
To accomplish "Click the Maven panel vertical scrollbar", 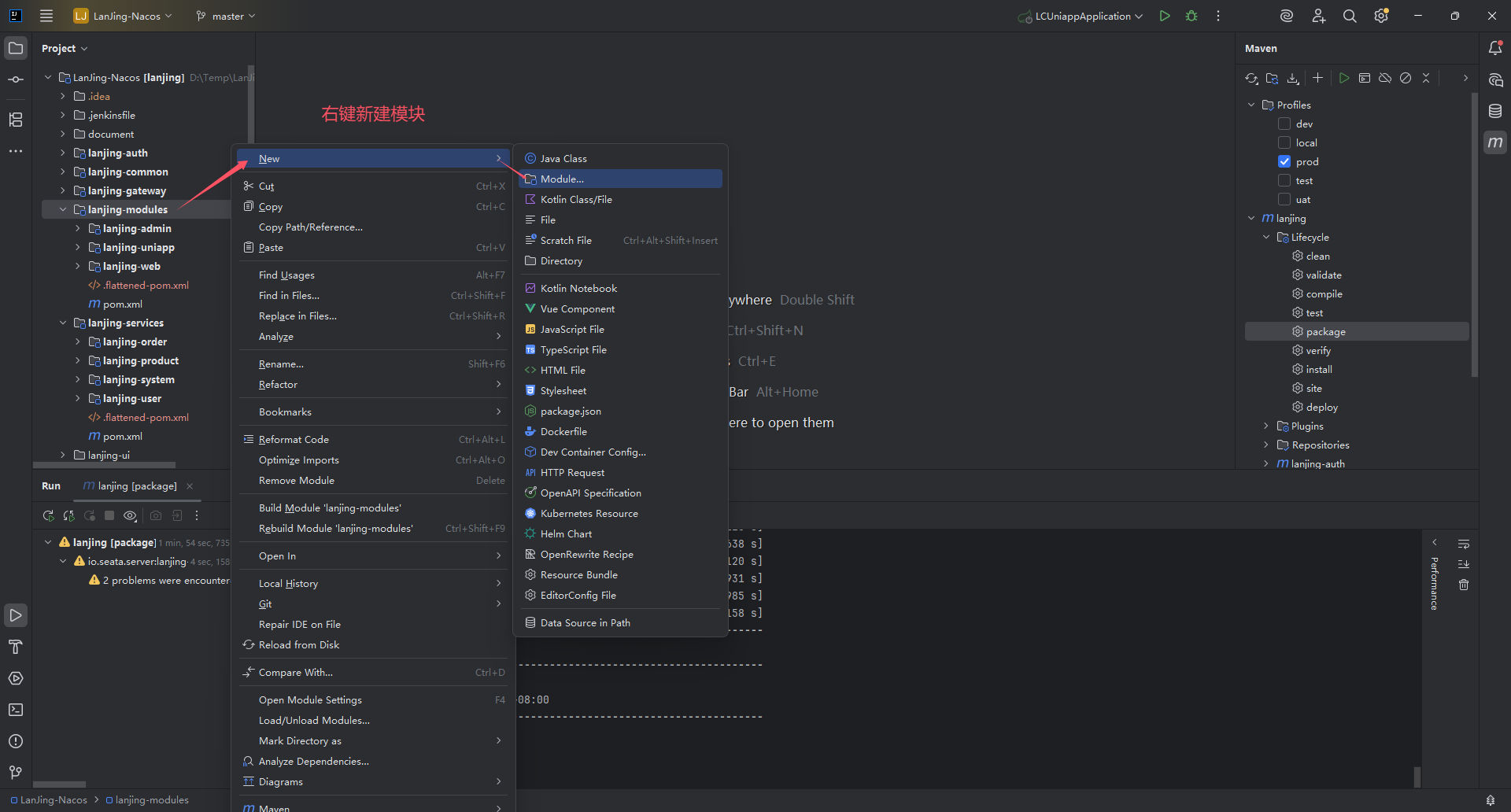I will (1475, 236).
